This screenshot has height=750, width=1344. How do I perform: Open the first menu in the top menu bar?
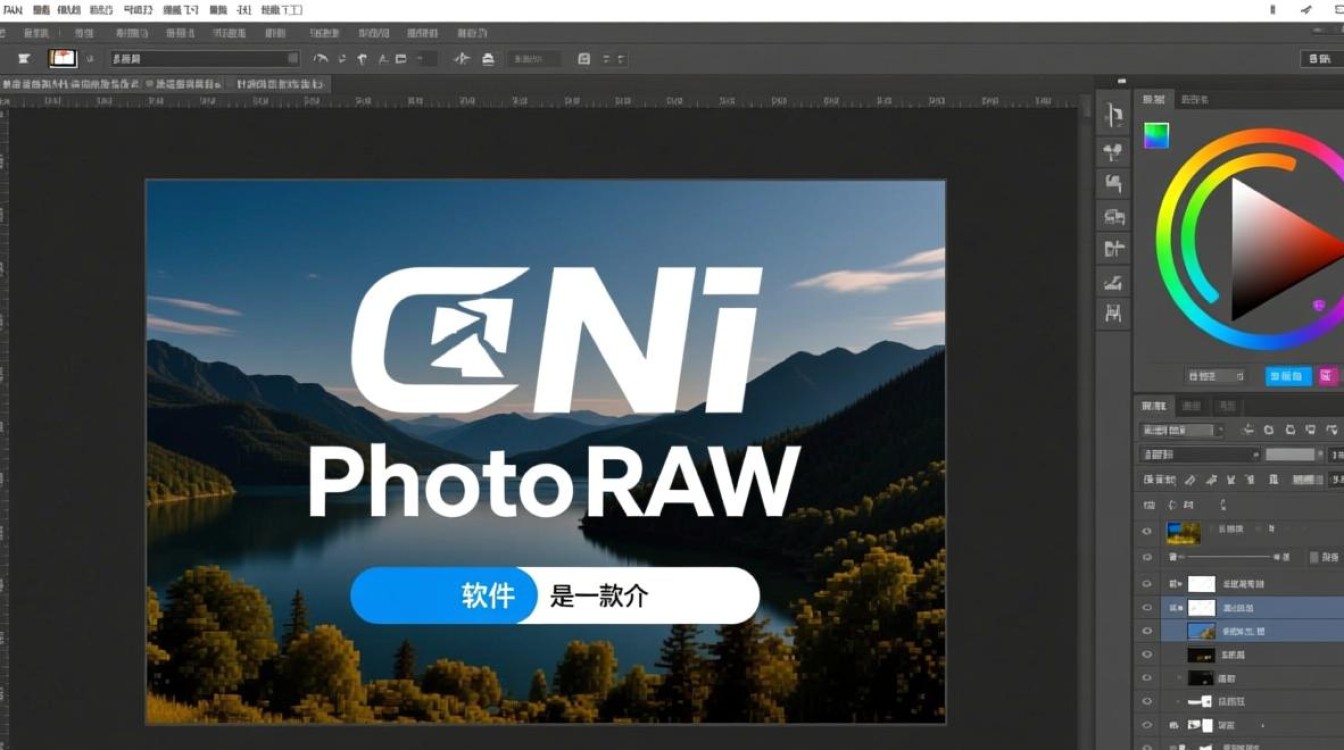coord(12,9)
